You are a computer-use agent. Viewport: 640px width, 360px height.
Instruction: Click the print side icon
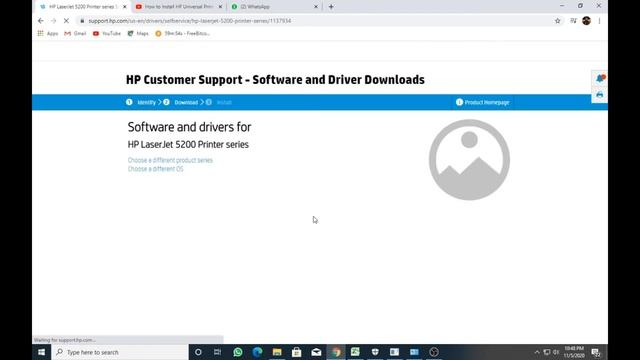pyautogui.click(x=600, y=95)
